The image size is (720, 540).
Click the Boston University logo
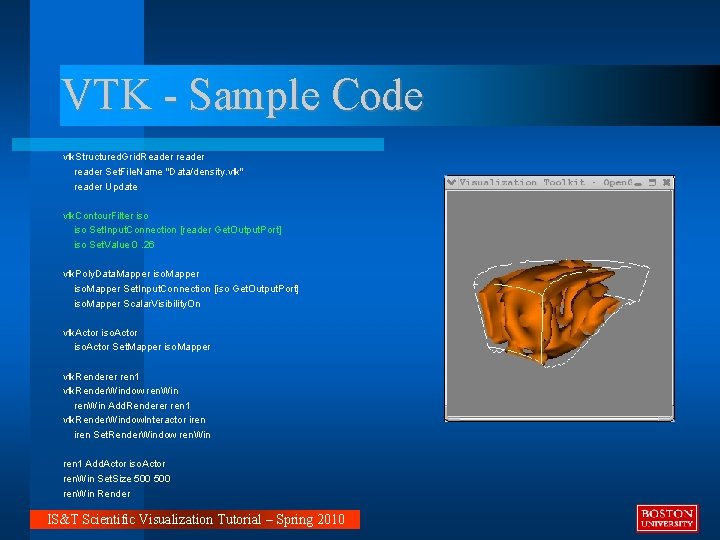point(667,518)
